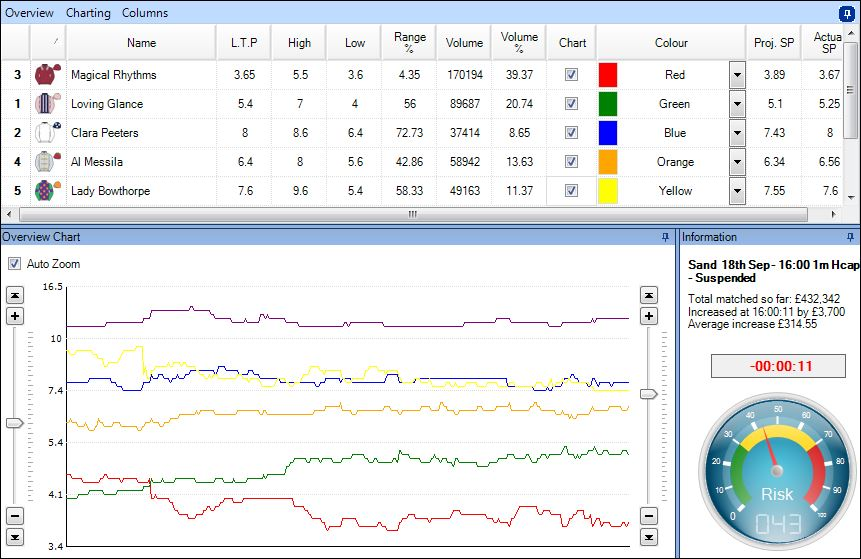Open colour dropdown for Red row
This screenshot has width=861, height=559.
[x=737, y=75]
